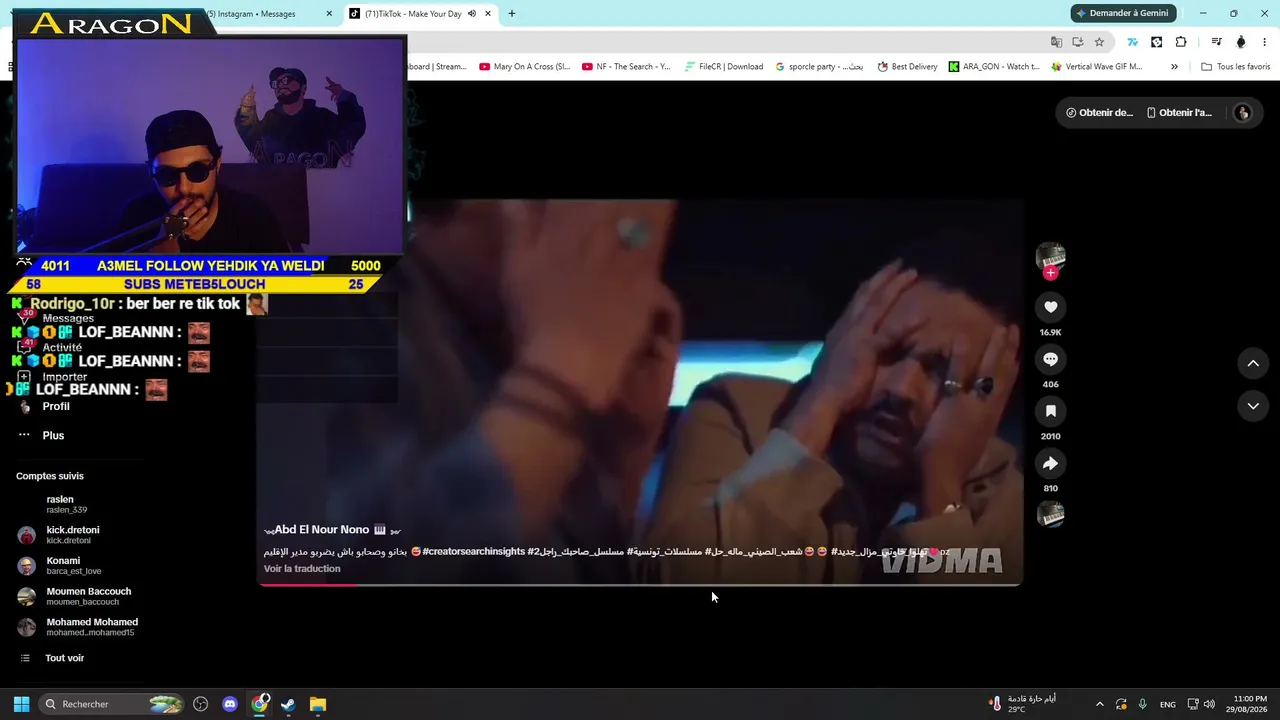This screenshot has height=720, width=1280.
Task: Close the Instagram Messages tab
Action: [x=329, y=14]
